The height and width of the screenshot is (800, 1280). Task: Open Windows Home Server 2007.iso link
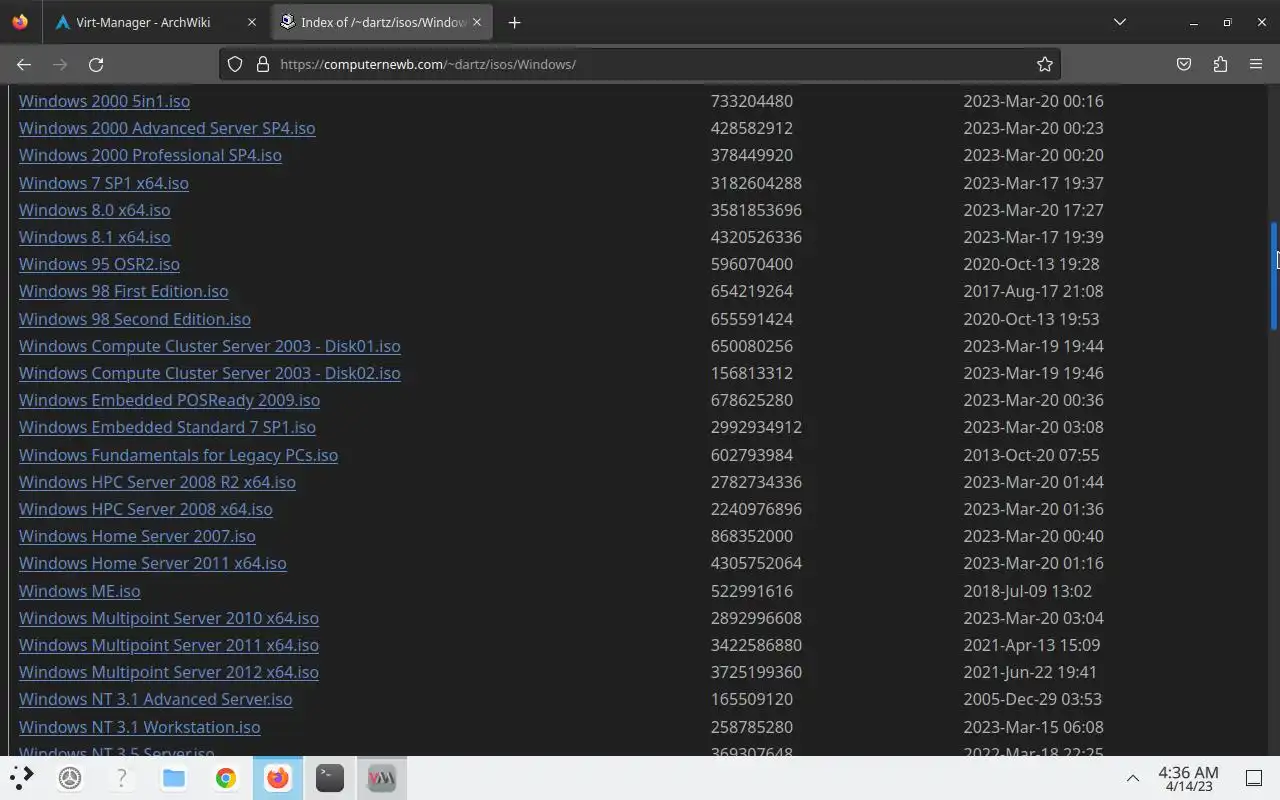pyautogui.click(x=137, y=536)
